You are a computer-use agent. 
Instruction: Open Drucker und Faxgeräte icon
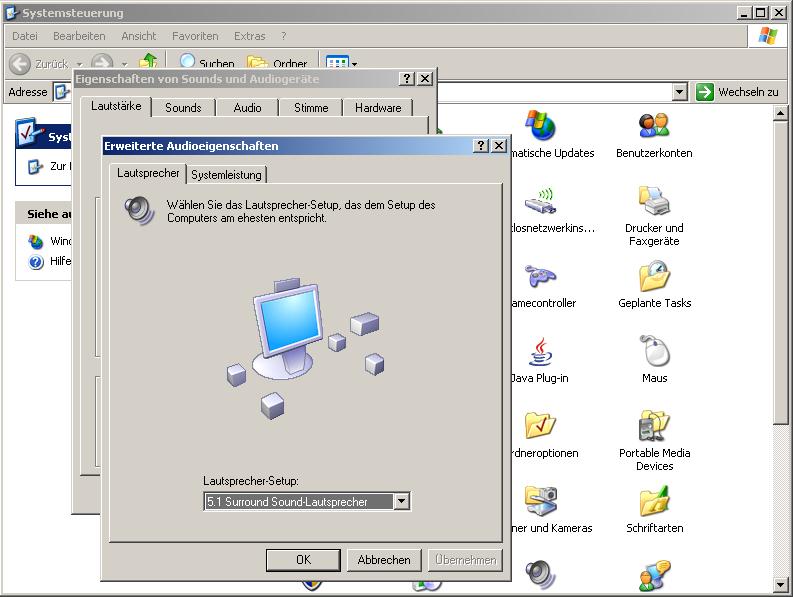[654, 202]
